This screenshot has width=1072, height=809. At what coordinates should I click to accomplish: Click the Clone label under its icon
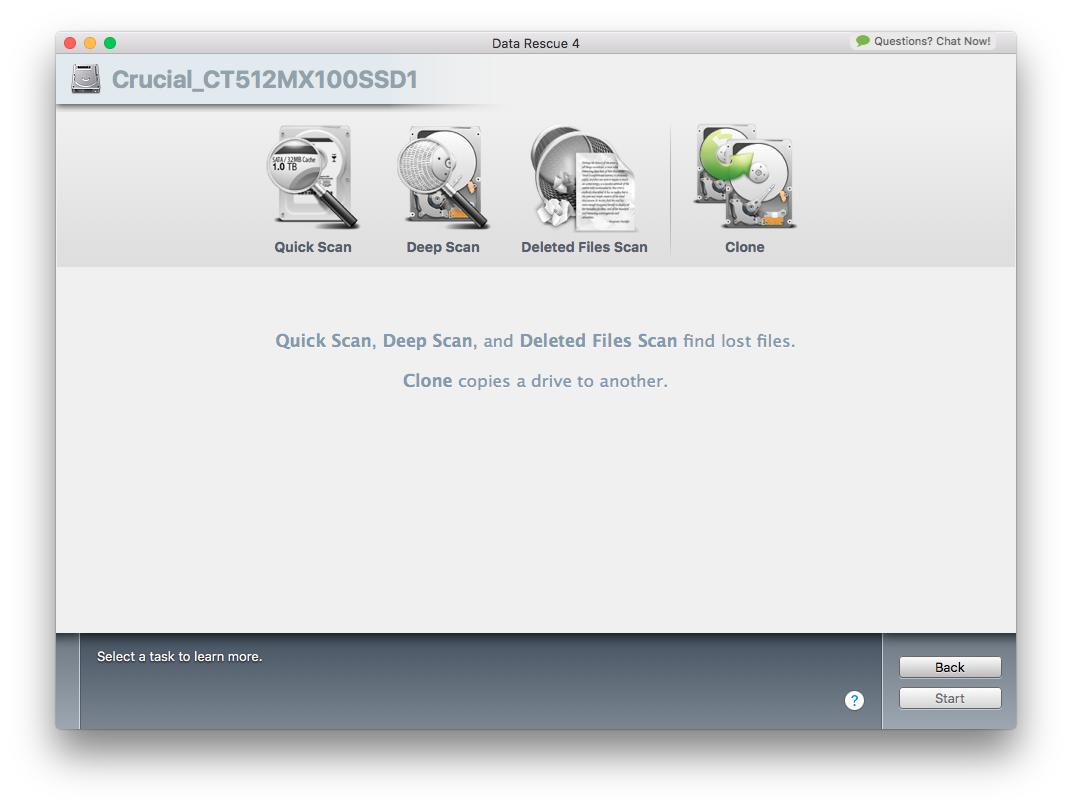(744, 246)
